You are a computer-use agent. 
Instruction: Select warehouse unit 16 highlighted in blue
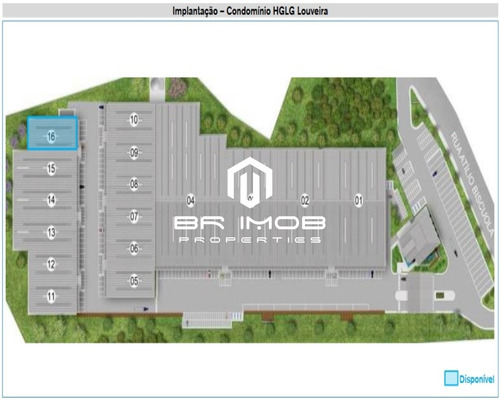[53, 133]
